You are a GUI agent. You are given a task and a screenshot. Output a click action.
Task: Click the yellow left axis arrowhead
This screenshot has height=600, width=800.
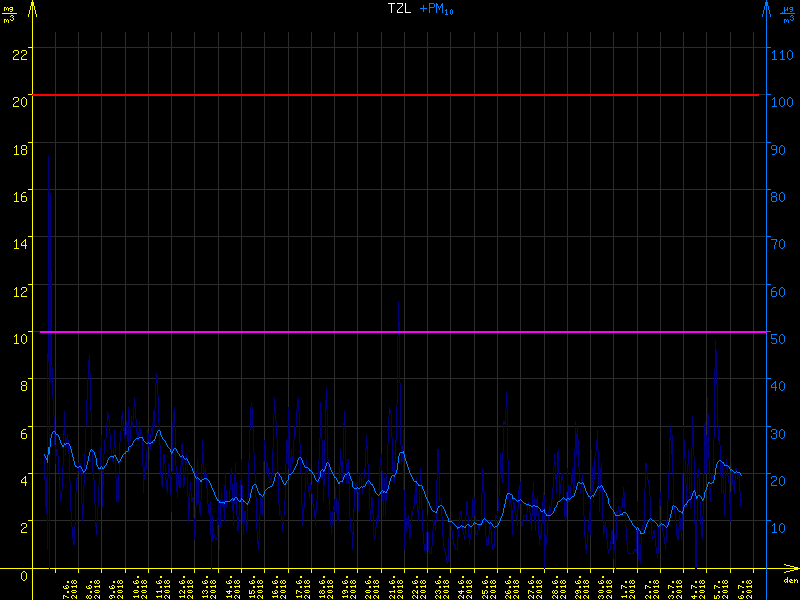(x=33, y=9)
